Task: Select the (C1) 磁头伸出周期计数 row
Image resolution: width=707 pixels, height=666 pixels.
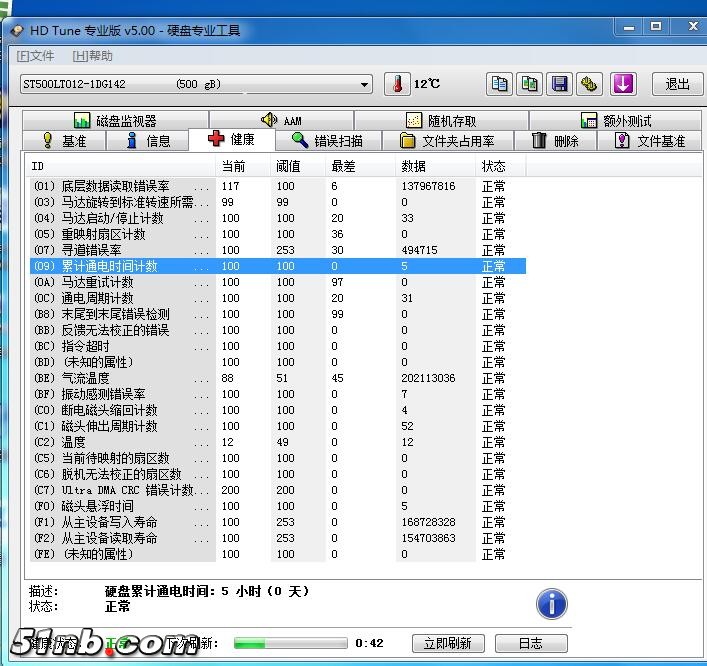Action: click(278, 426)
